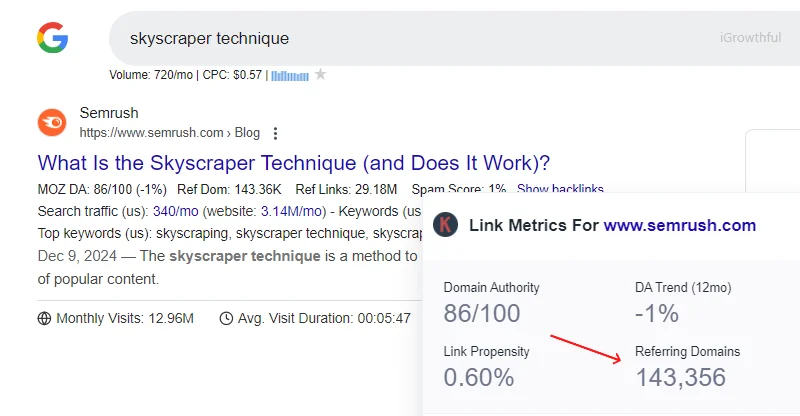Star the keyword with the star icon

pos(320,75)
